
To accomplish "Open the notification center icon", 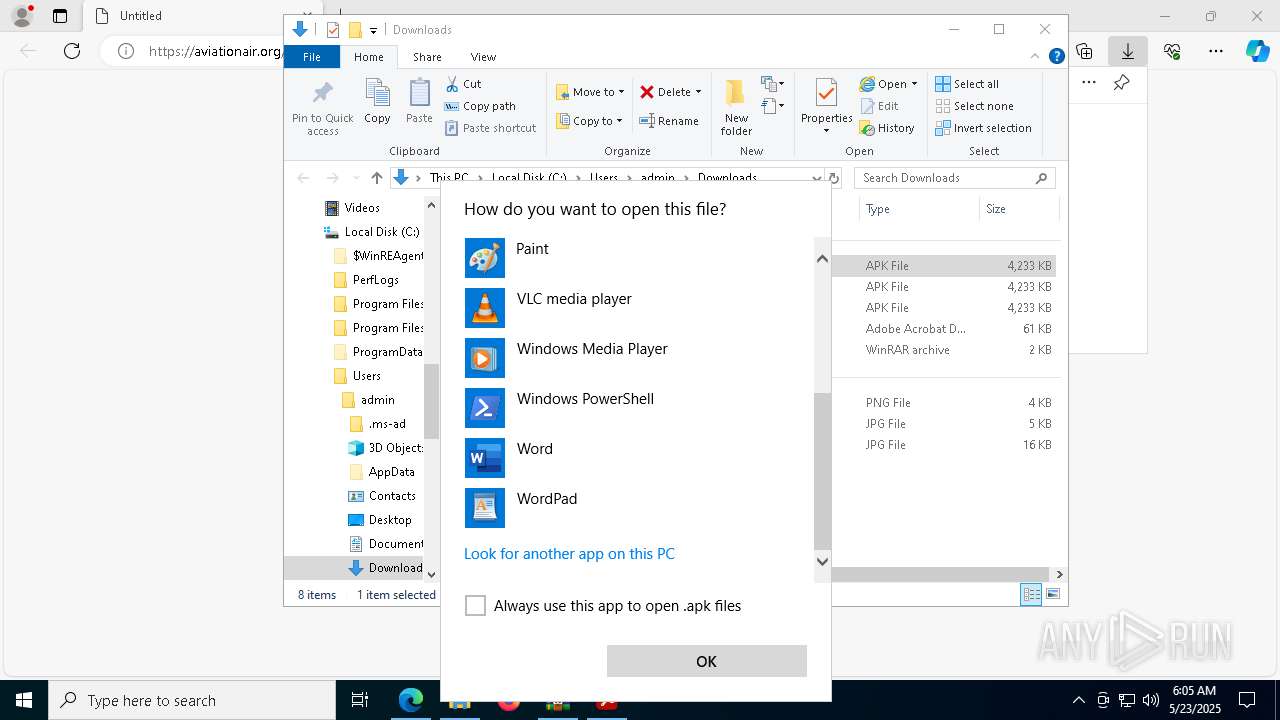I will [x=1247, y=700].
